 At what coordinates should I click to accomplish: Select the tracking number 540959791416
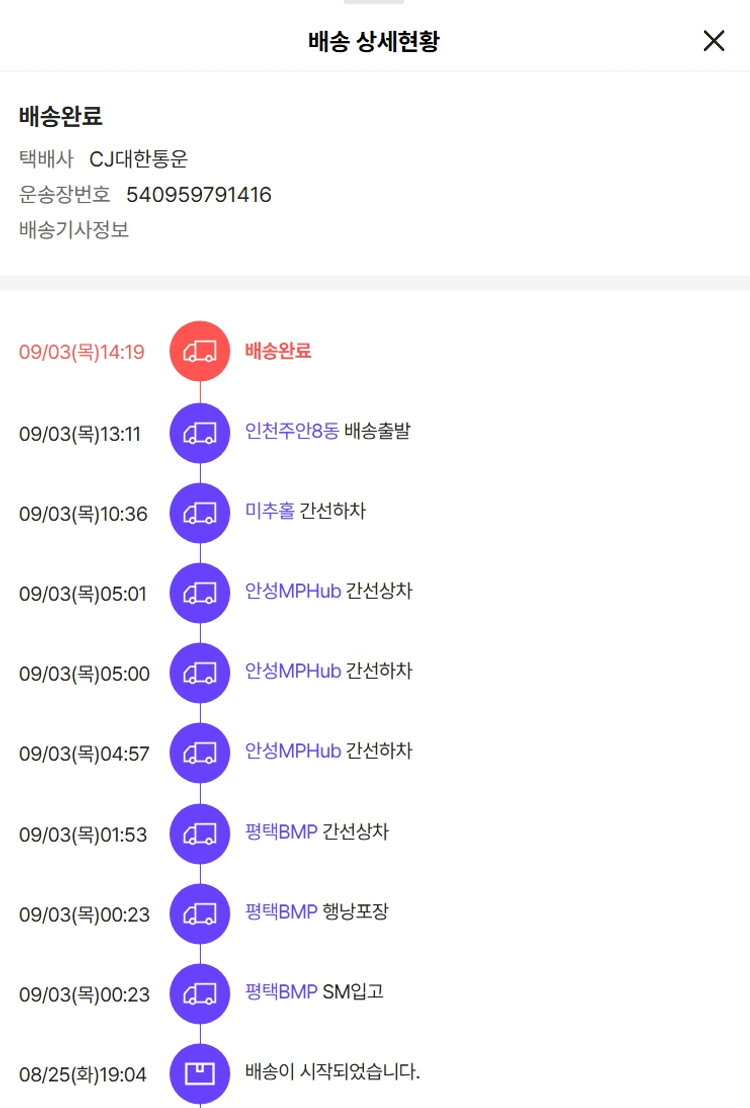click(199, 194)
